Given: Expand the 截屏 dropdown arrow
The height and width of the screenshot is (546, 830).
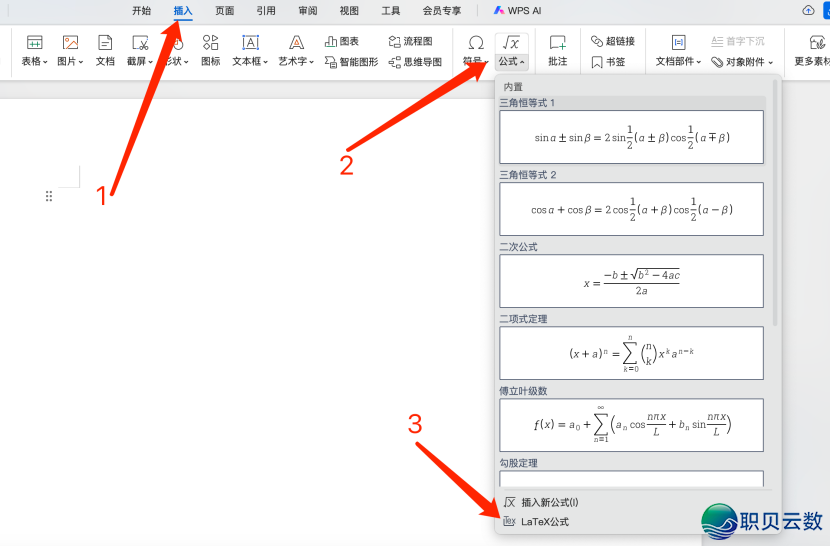Looking at the screenshot, I should 151,62.
